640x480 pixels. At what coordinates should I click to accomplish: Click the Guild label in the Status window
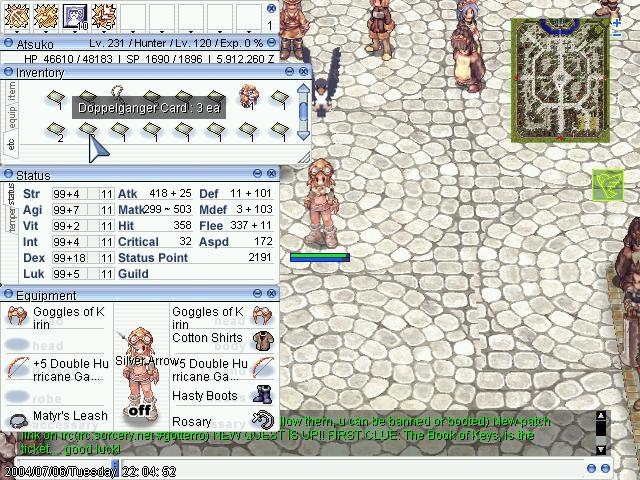[x=133, y=274]
